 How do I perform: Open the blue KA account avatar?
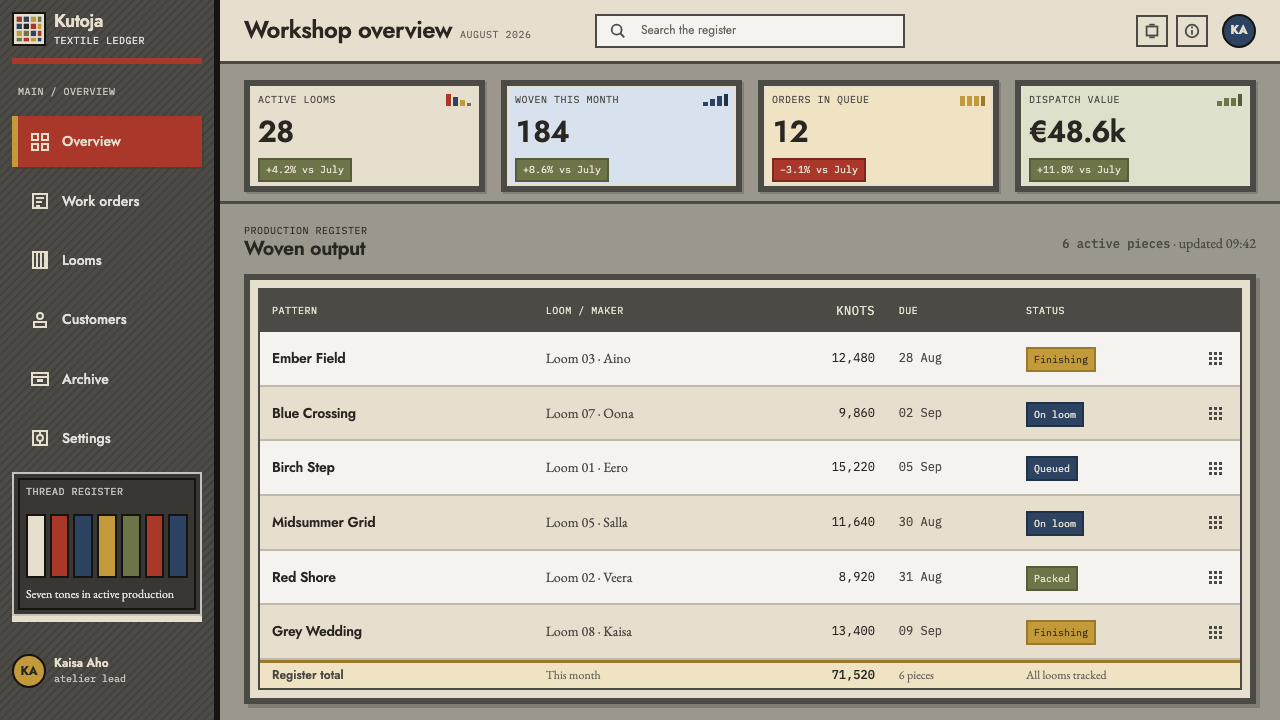(x=1239, y=30)
